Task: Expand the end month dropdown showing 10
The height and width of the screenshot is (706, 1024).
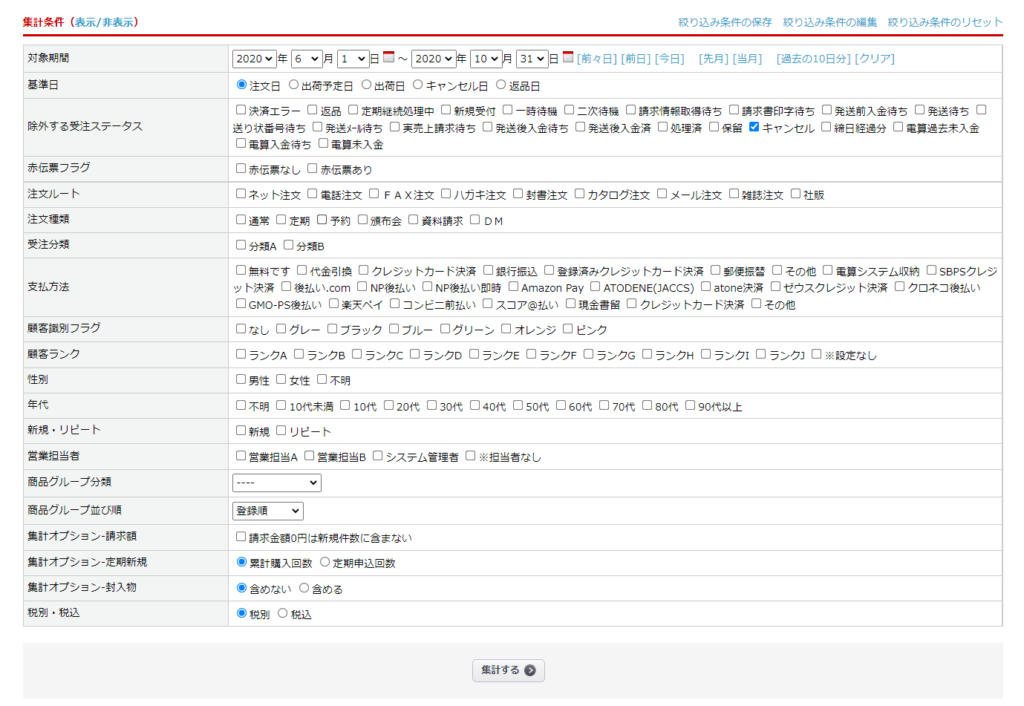Action: (490, 59)
